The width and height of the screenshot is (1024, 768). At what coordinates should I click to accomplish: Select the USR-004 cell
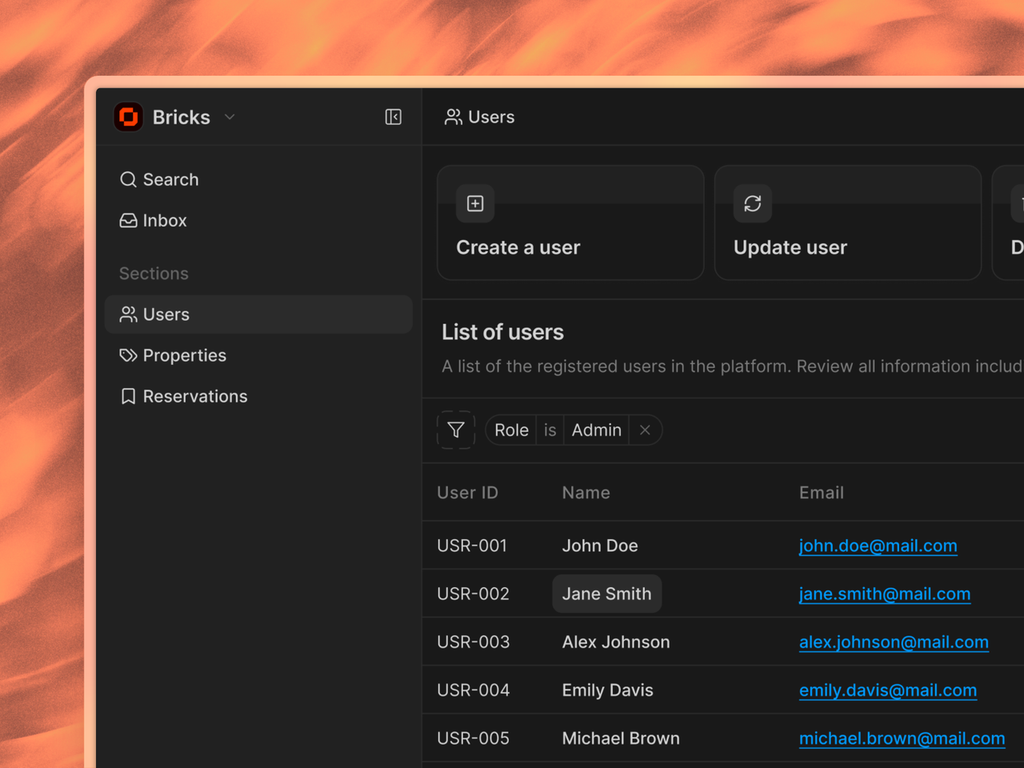473,691
